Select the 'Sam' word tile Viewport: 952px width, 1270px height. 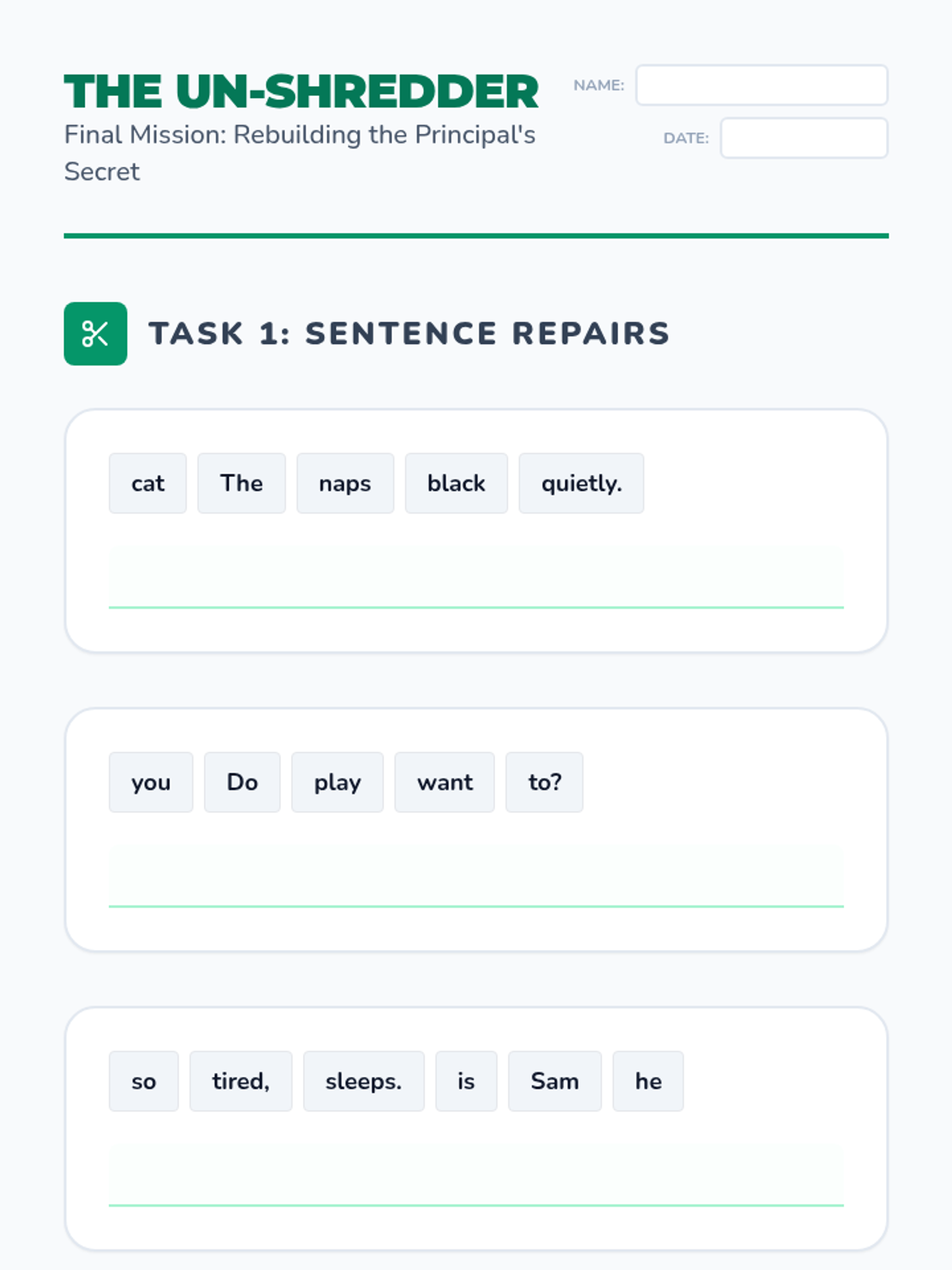[x=555, y=1081]
